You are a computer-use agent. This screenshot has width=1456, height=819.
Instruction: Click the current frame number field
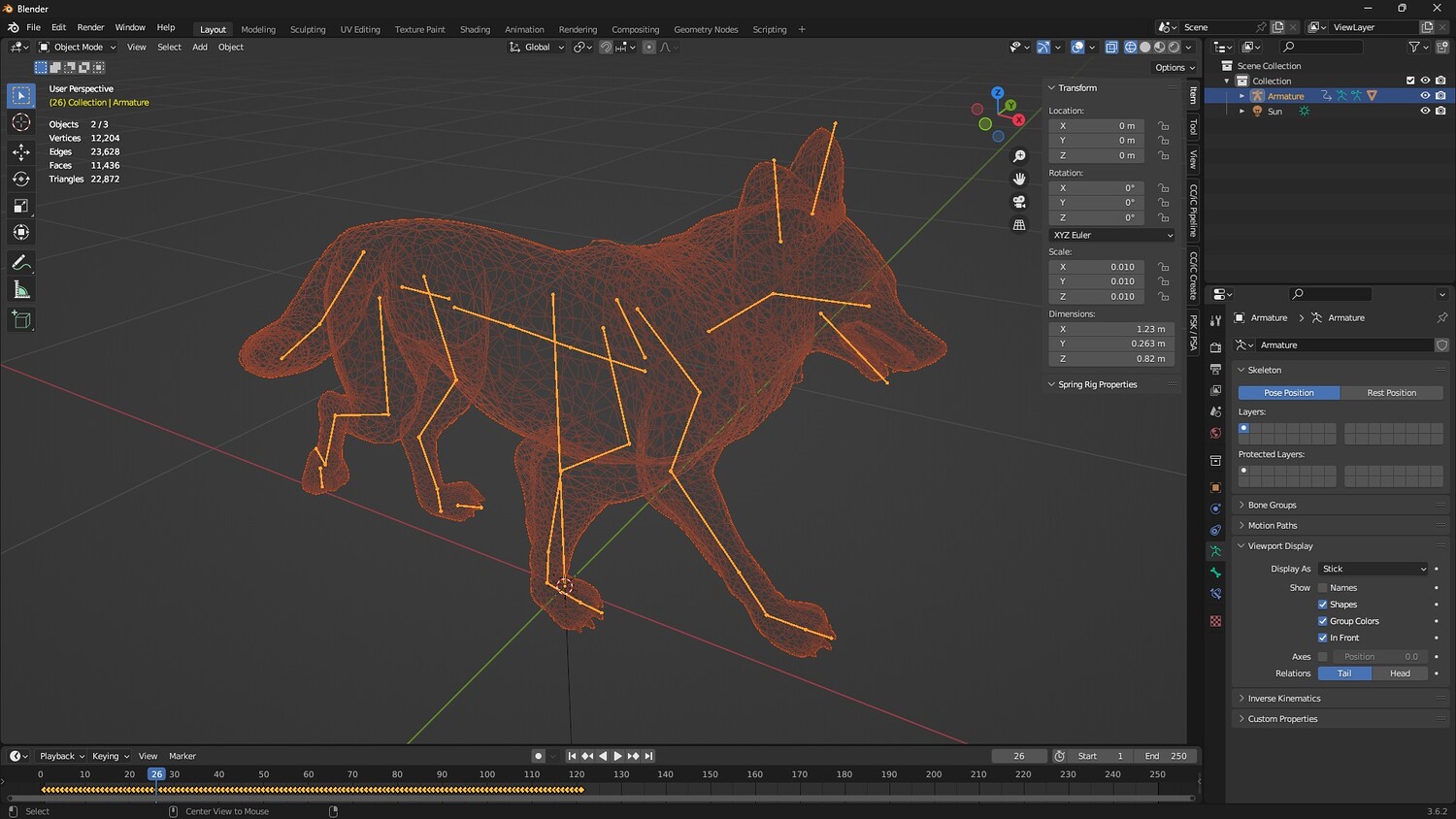click(x=1018, y=756)
